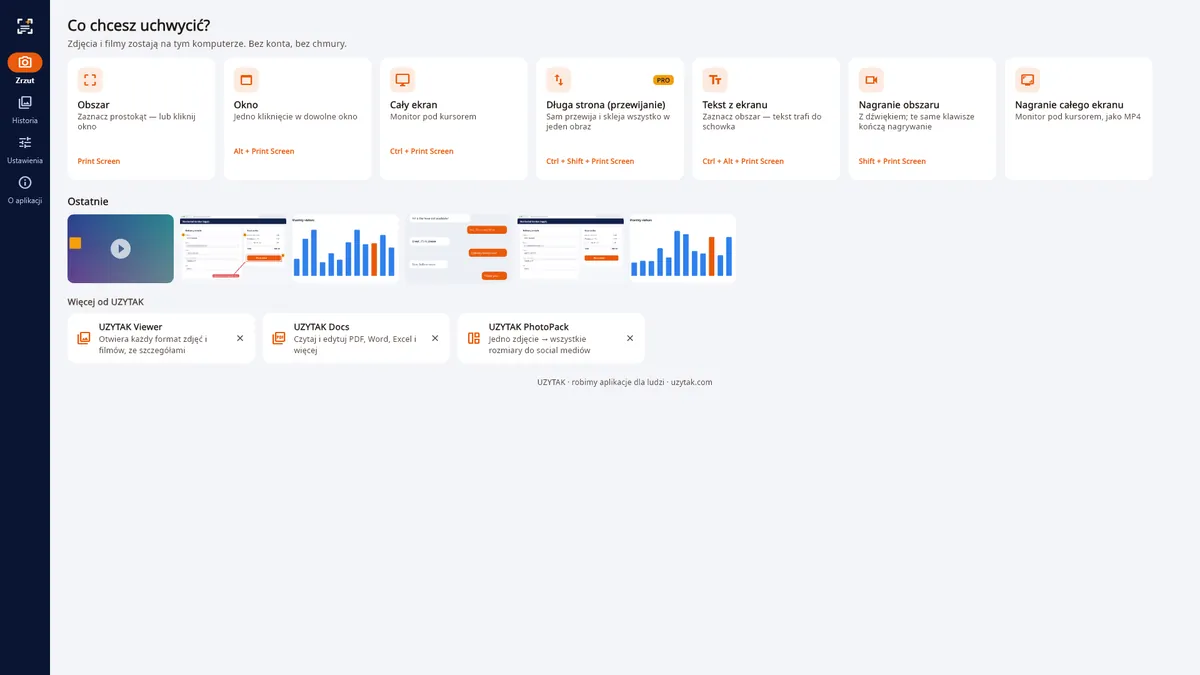The height and width of the screenshot is (675, 1200).
Task: Start Nagranie całego ekranu recording icon
Action: 1027,80
